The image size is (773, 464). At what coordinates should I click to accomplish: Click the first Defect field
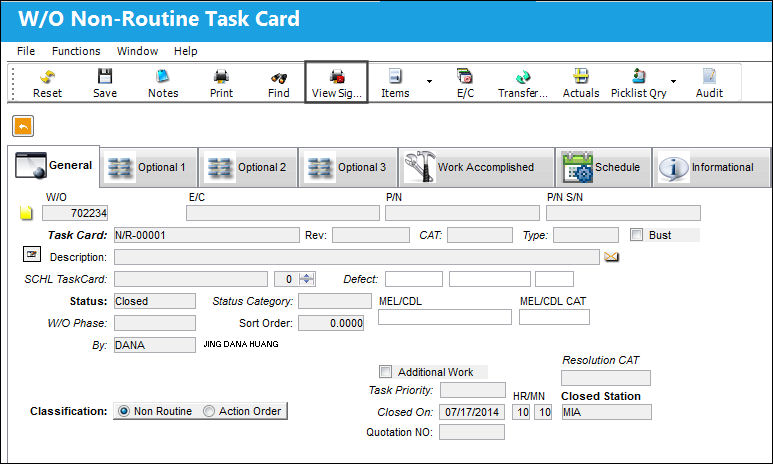coord(414,279)
